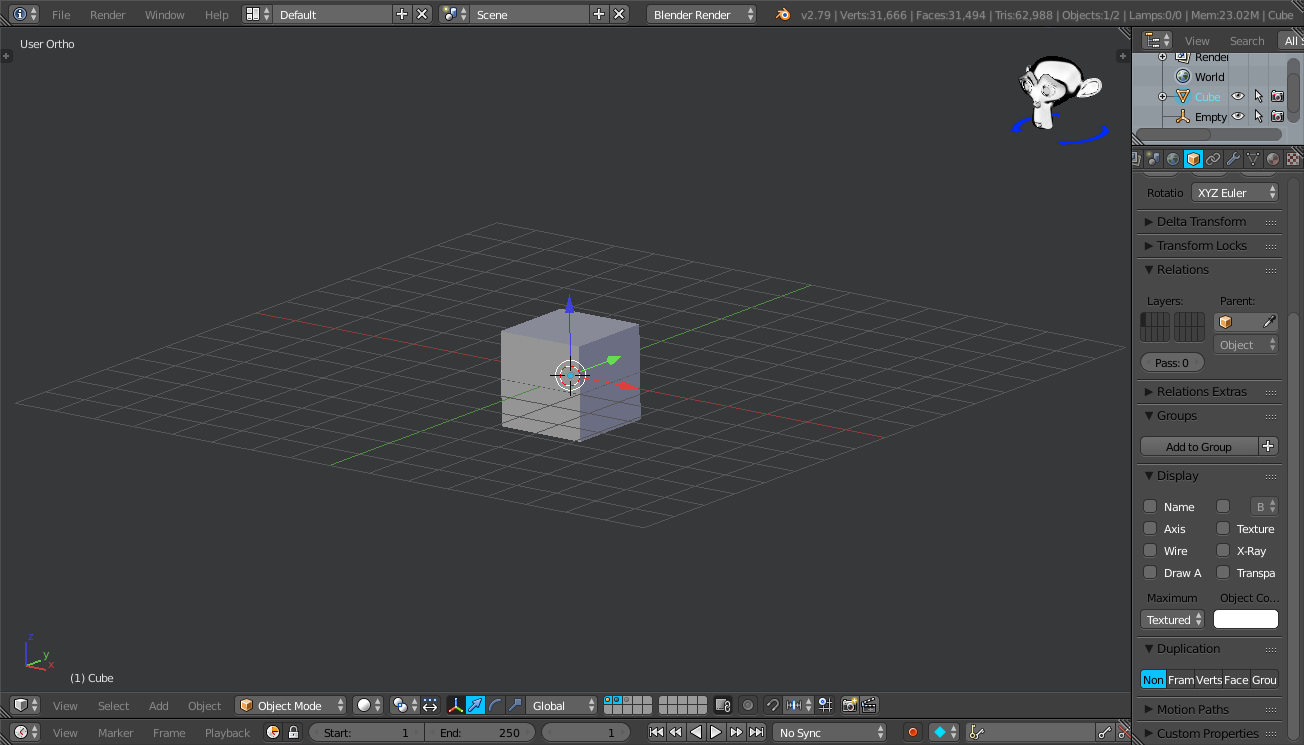Open the mesh Data properties tab (triangle icon)
Viewport: 1304px width, 745px height.
coord(1253,159)
